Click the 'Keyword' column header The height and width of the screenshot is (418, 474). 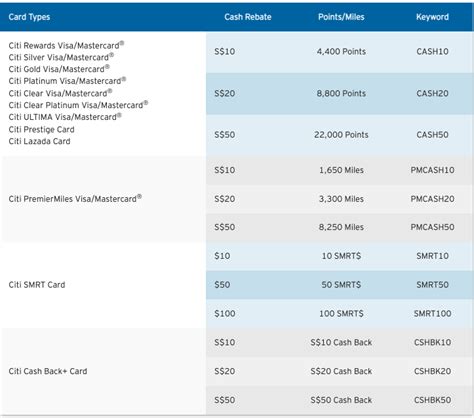click(x=432, y=17)
